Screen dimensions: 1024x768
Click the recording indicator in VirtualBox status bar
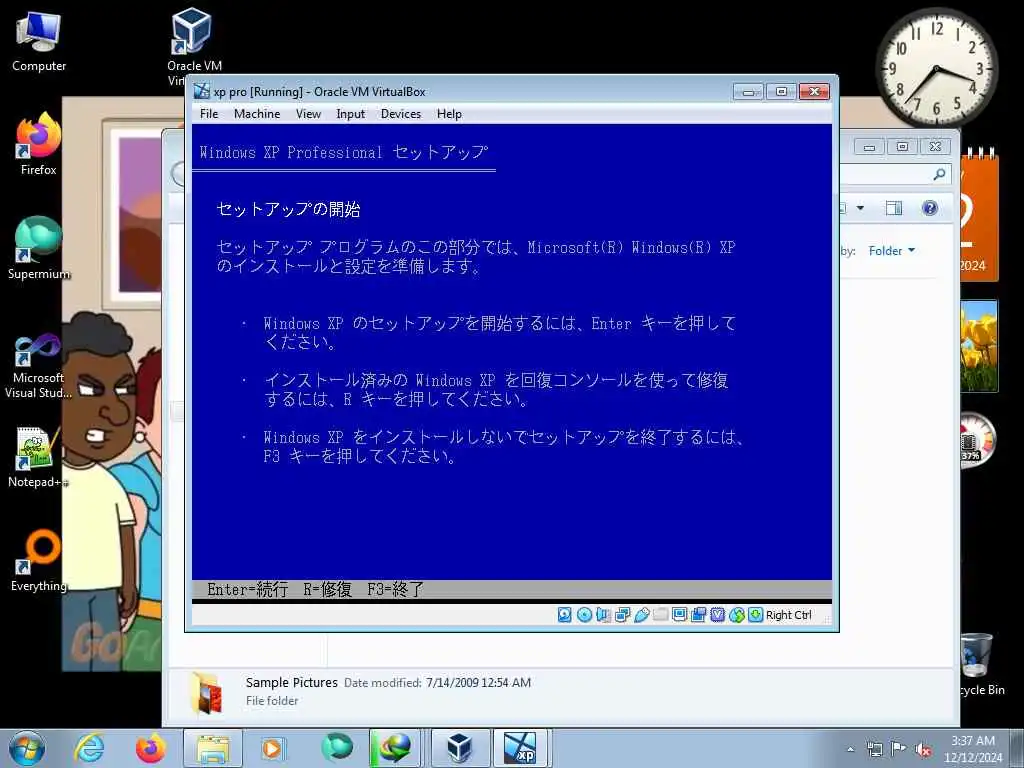[698, 615]
